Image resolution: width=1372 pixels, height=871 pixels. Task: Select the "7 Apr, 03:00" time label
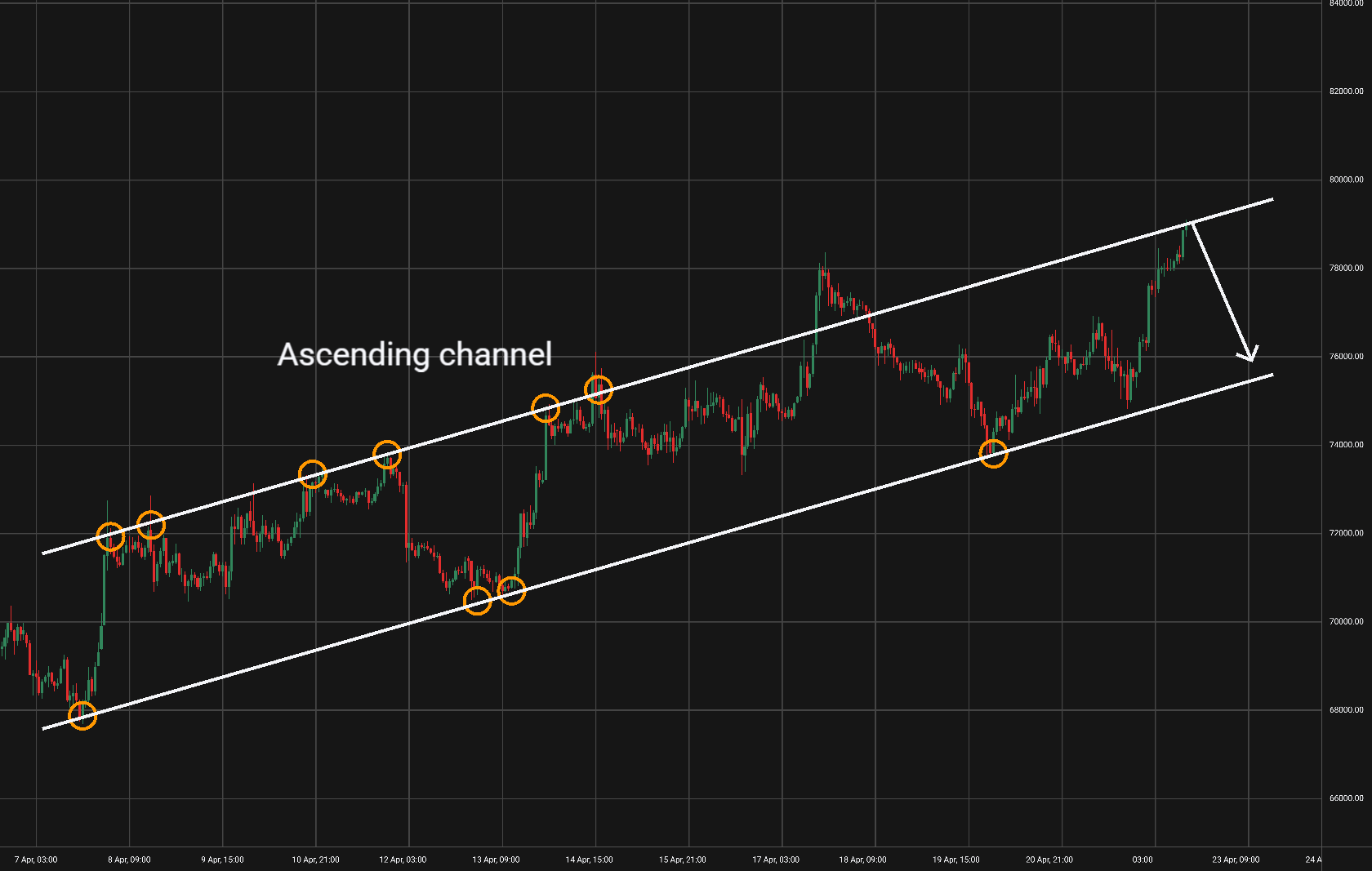(36, 860)
